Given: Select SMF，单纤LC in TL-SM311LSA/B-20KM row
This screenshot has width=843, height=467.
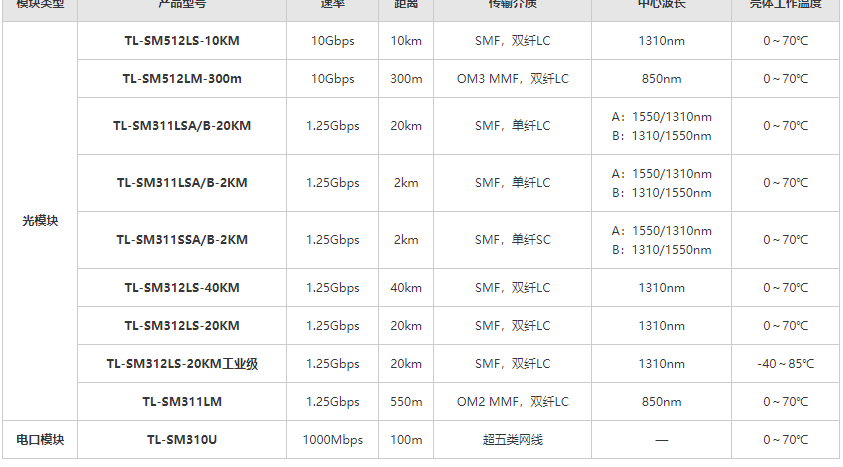Looking at the screenshot, I should [512, 126].
